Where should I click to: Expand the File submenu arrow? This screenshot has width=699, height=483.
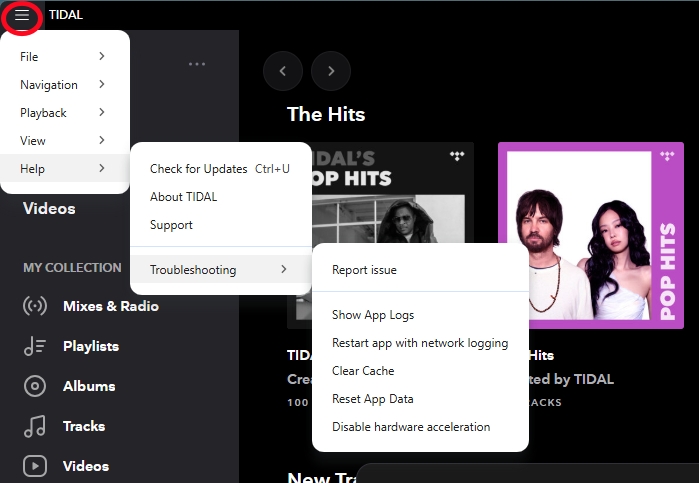102,56
